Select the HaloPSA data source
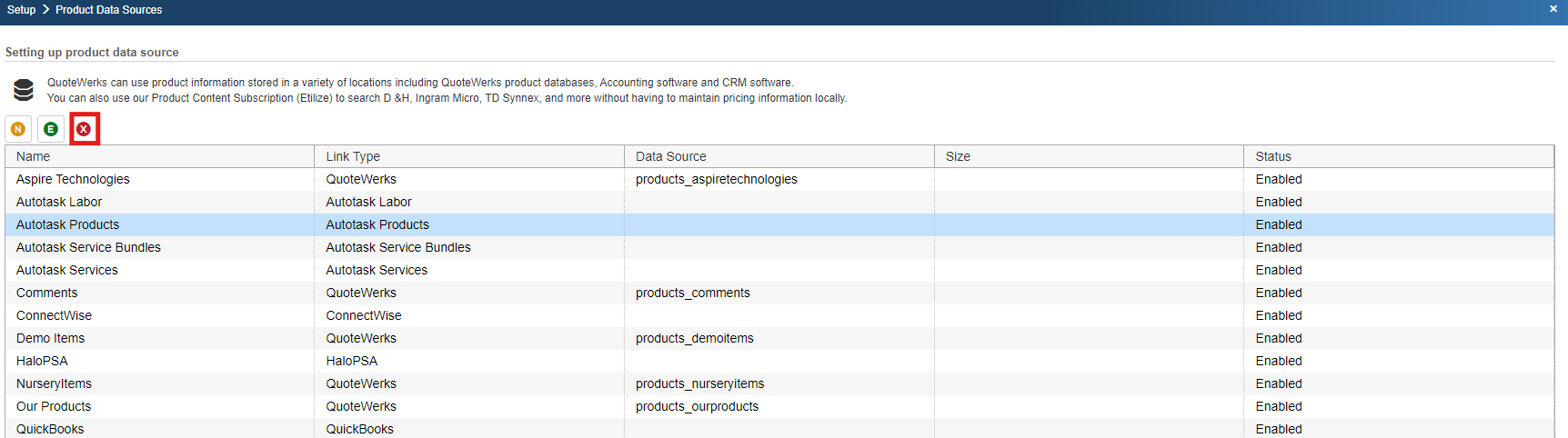This screenshot has width=1568, height=438. (x=42, y=361)
